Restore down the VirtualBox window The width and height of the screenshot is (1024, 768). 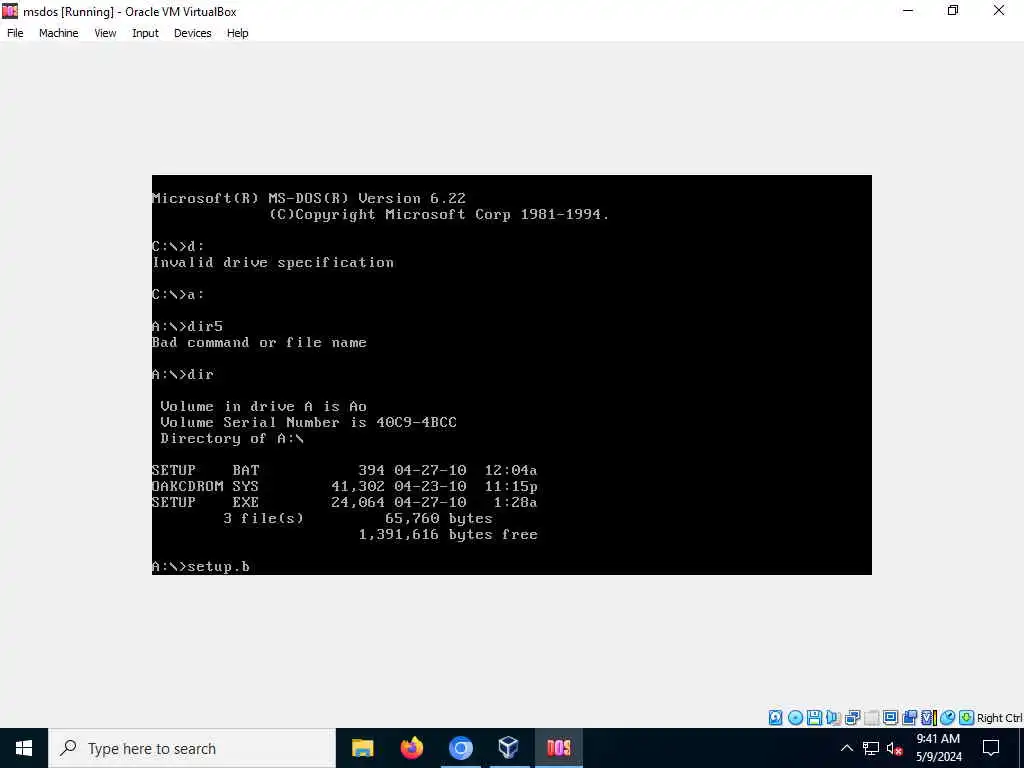point(953,11)
